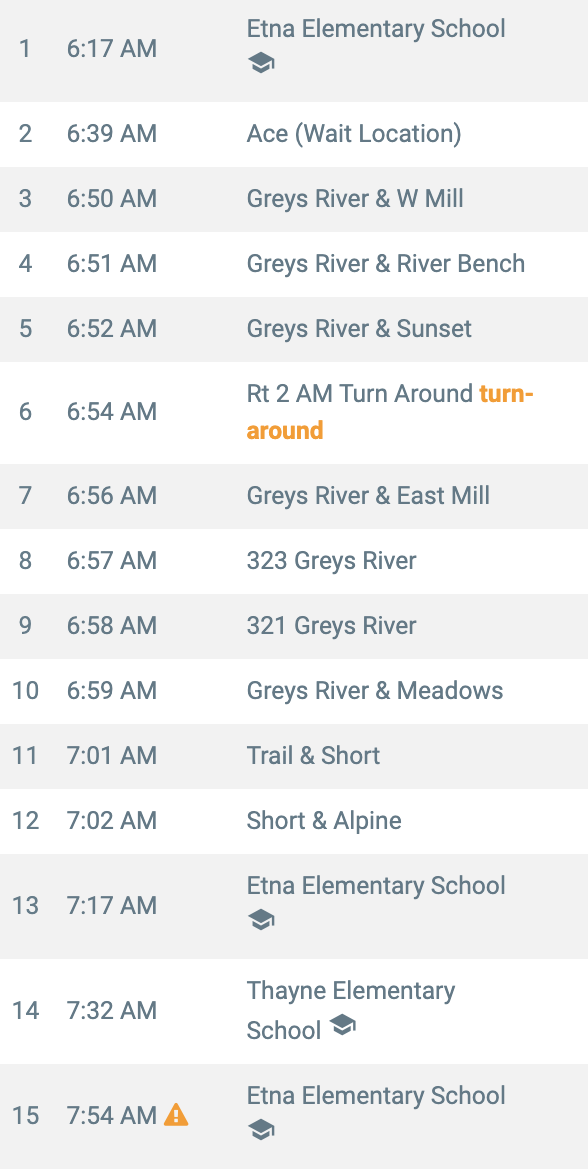Image resolution: width=588 pixels, height=1172 pixels.
Task: Select the Short & Alpine stop
Action: pyautogui.click(x=294, y=821)
